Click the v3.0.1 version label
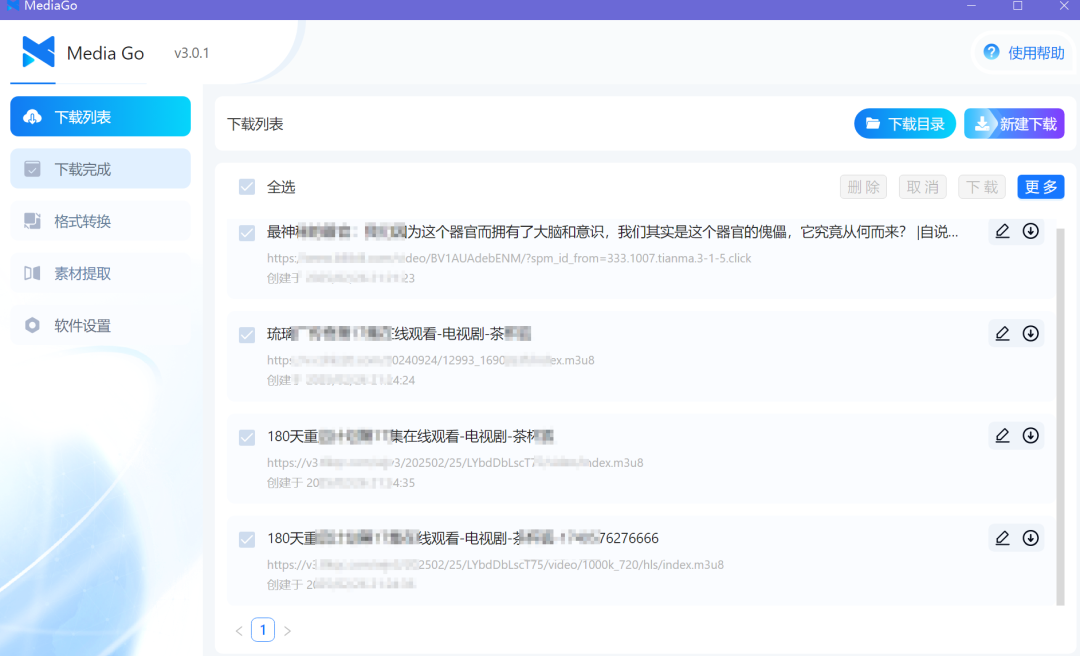Viewport: 1080px width, 656px height. pos(191,53)
